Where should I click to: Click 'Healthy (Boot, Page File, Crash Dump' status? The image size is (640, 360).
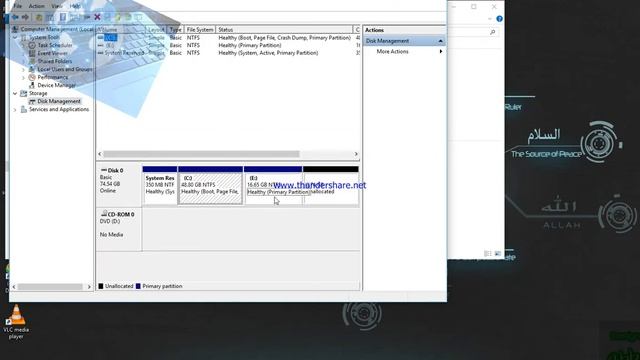tap(284, 38)
